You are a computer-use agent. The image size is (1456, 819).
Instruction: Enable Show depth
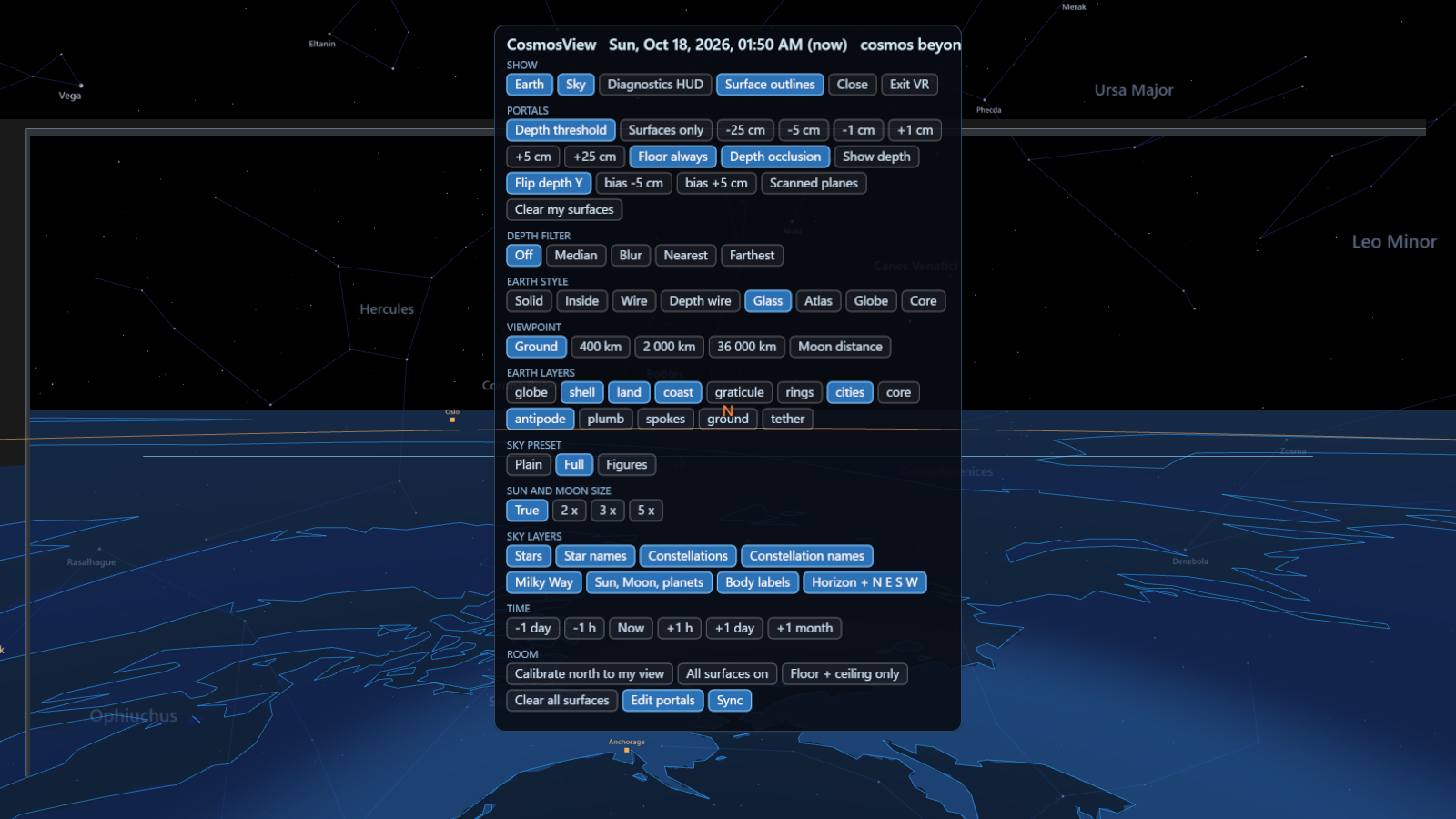tap(876, 157)
